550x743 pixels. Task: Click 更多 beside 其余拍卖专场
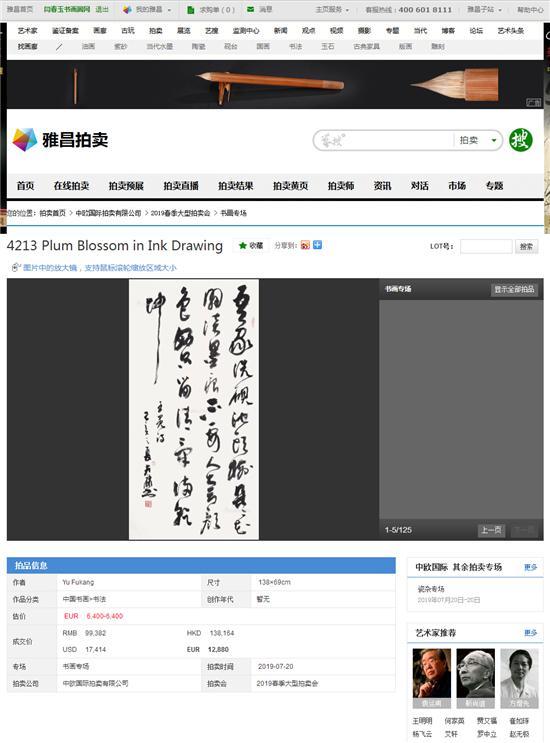click(531, 567)
